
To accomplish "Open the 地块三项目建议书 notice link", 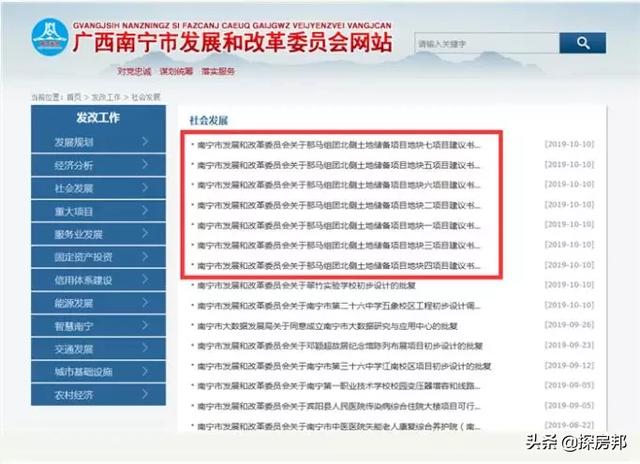I will (x=339, y=245).
